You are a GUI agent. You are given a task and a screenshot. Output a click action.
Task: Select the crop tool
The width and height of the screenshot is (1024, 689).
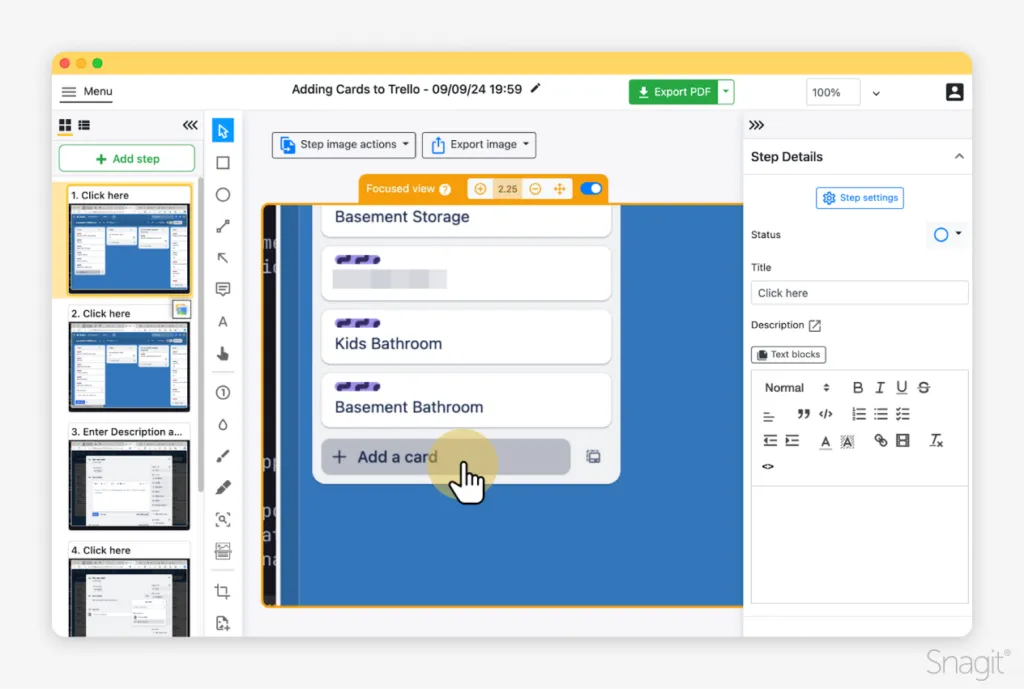click(x=223, y=591)
